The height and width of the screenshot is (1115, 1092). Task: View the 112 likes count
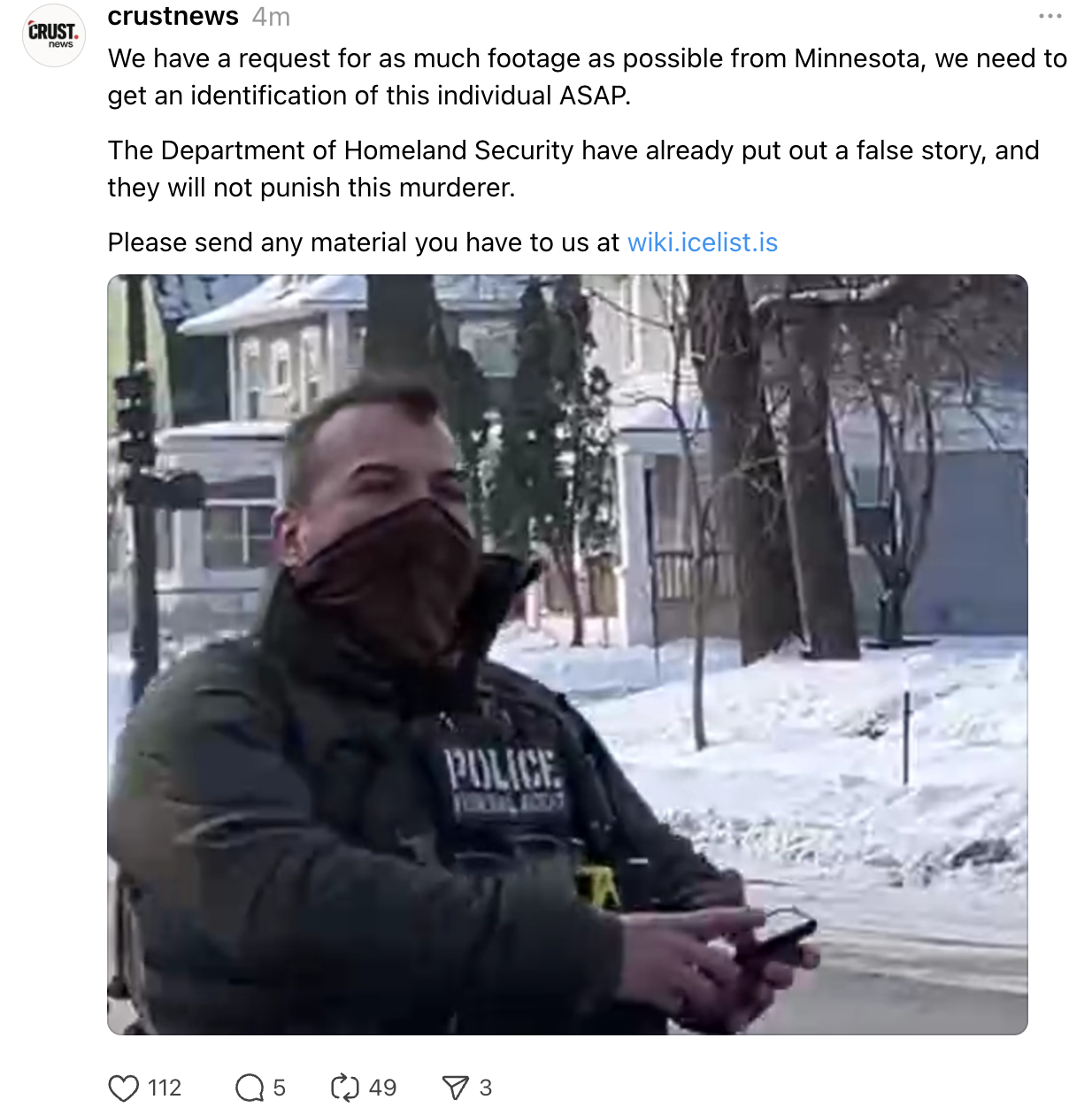click(165, 1088)
